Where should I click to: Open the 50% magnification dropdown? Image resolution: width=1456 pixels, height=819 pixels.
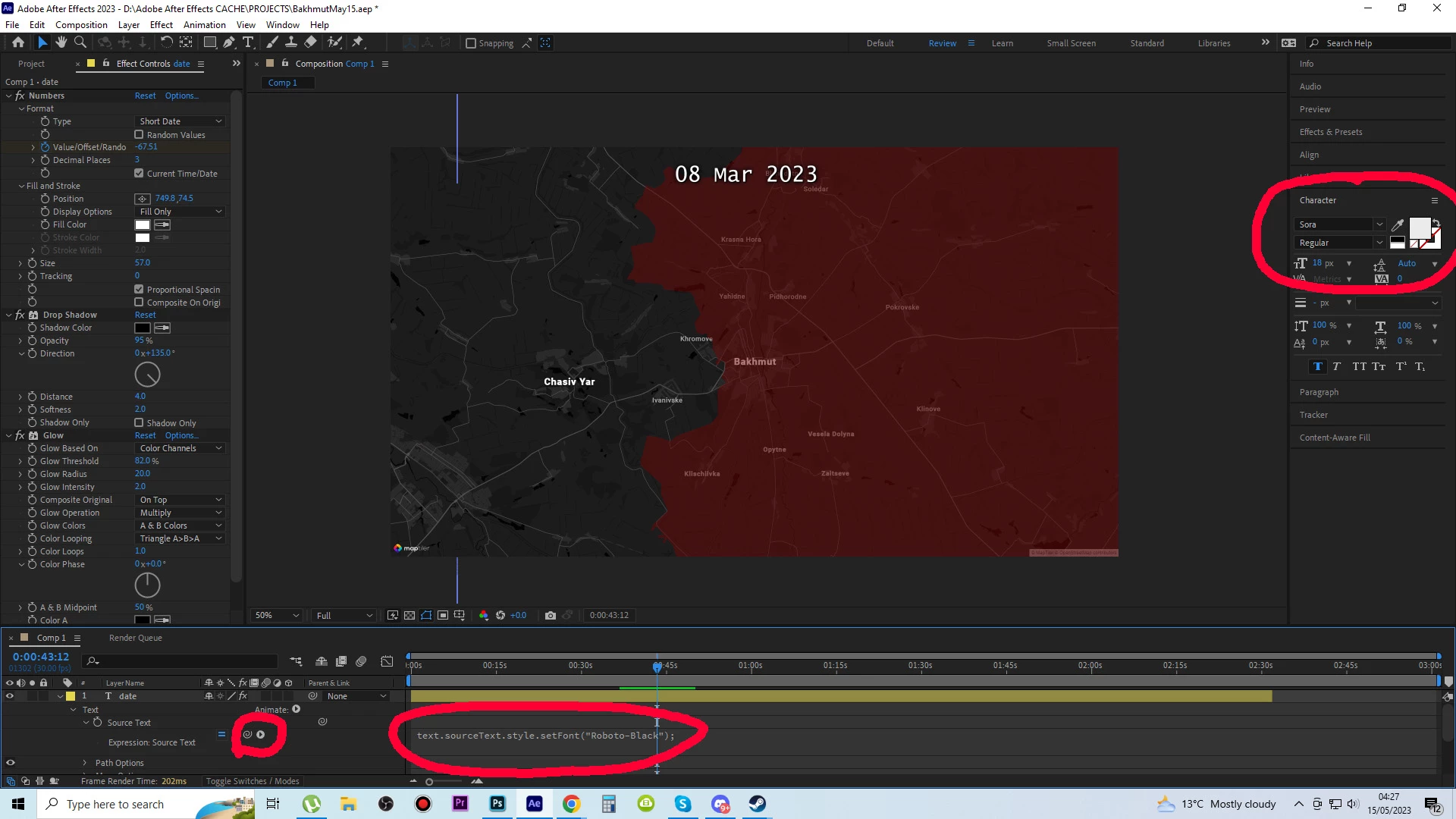(277, 615)
